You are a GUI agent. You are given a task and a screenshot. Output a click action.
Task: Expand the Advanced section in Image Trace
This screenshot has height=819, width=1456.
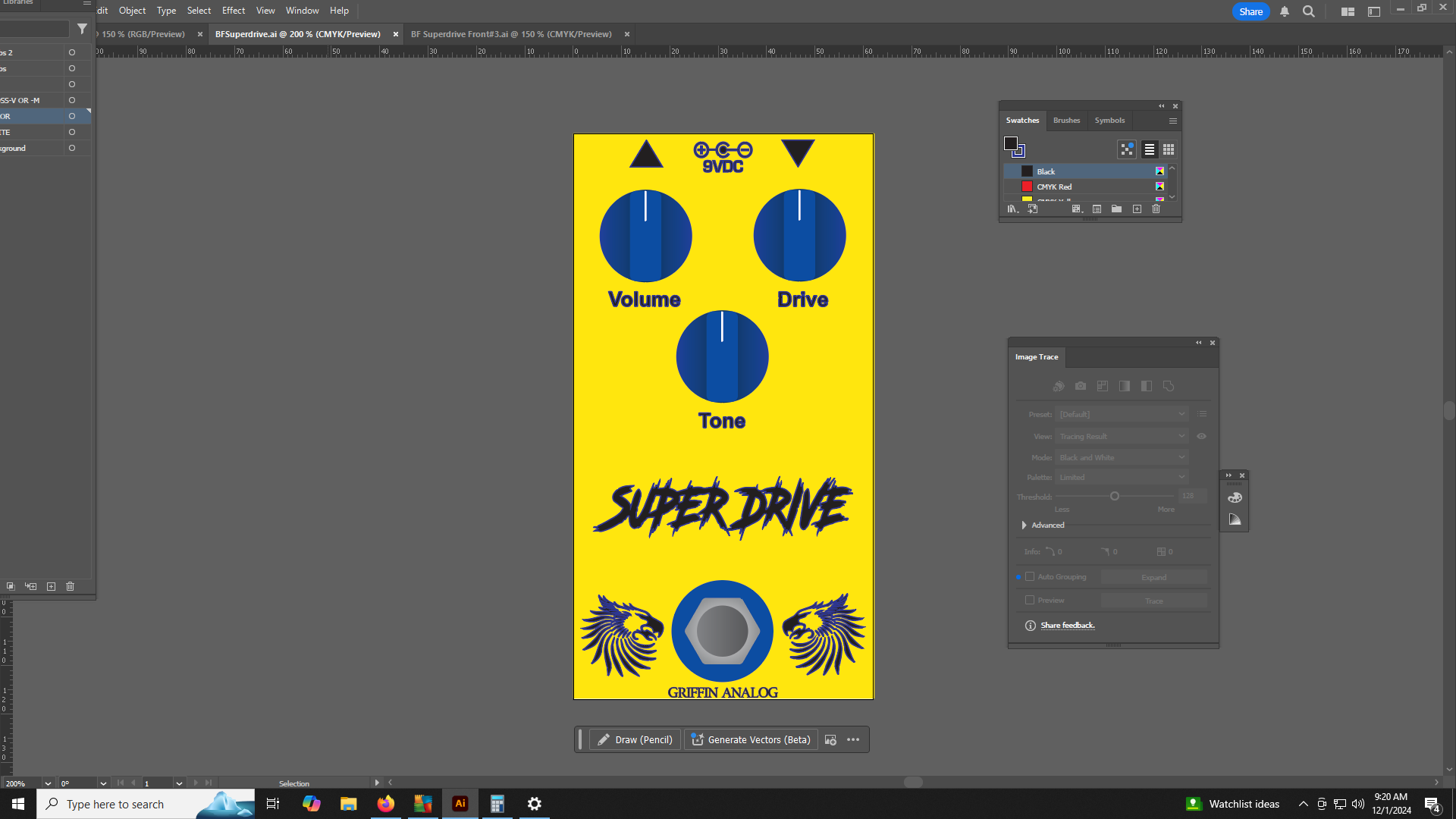[1025, 525]
